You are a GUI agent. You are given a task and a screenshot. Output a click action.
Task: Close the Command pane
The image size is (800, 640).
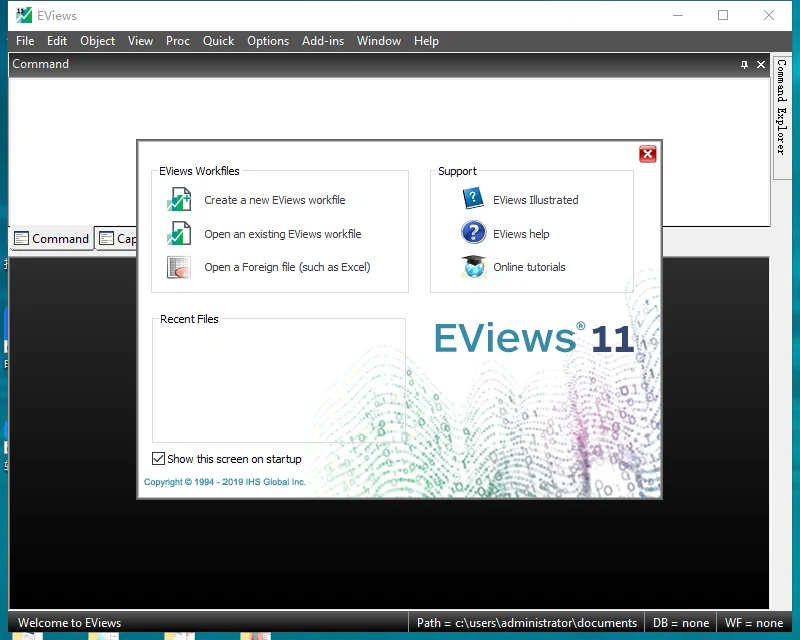coord(761,64)
